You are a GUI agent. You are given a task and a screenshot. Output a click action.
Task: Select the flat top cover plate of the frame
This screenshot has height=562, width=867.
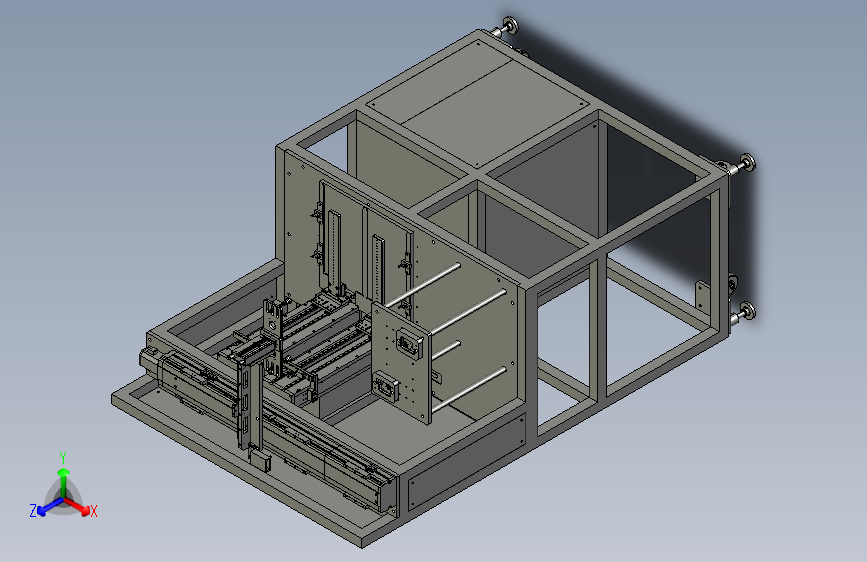point(479,104)
